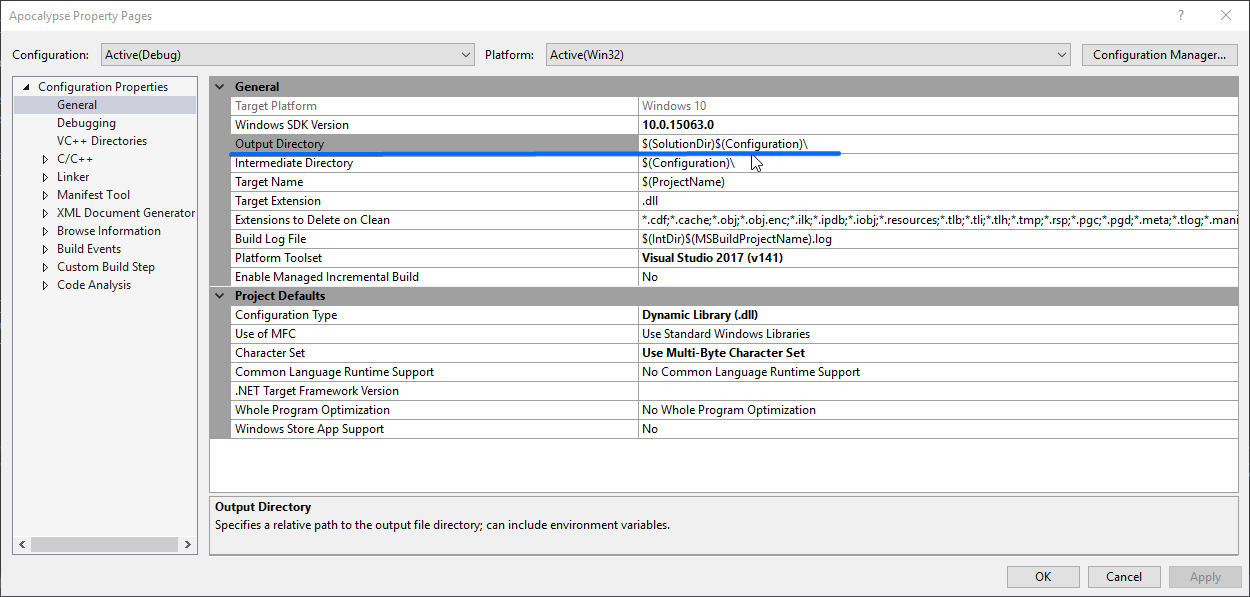Screen dimensions: 1250x597
Task: Collapse the General section chevron
Action: [220, 87]
